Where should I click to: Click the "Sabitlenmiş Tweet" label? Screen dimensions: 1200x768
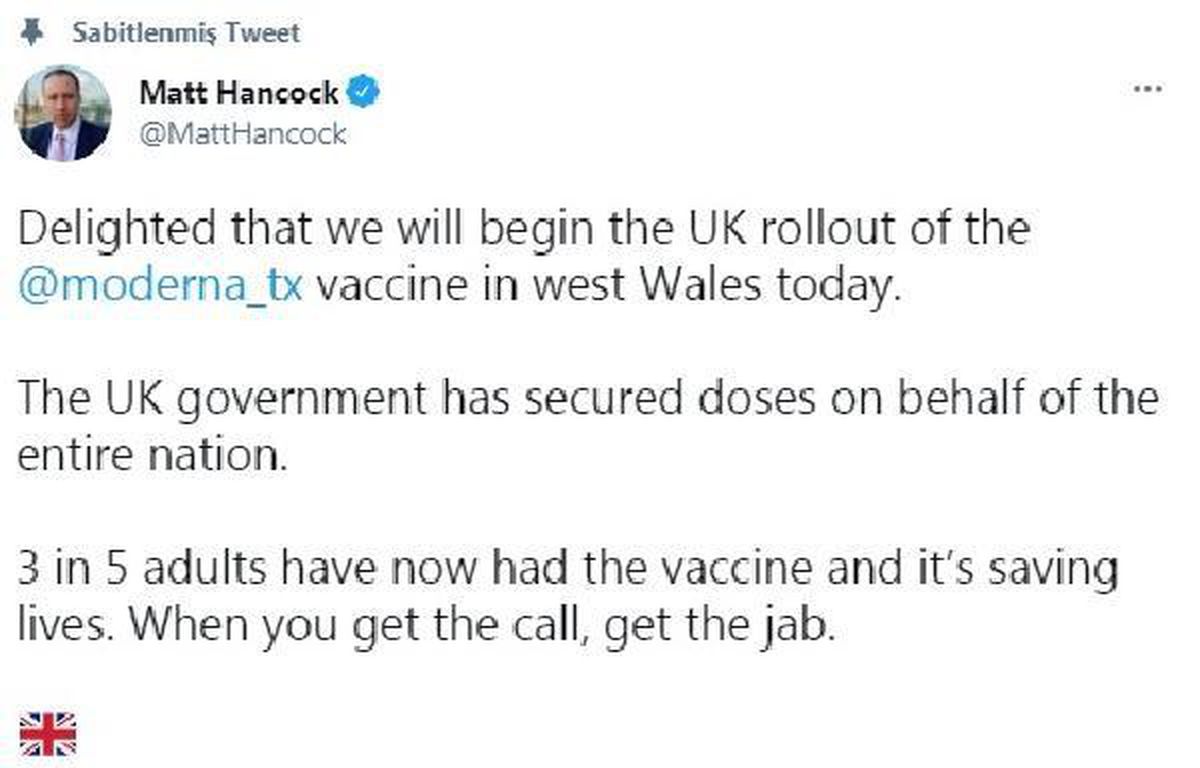click(x=186, y=33)
